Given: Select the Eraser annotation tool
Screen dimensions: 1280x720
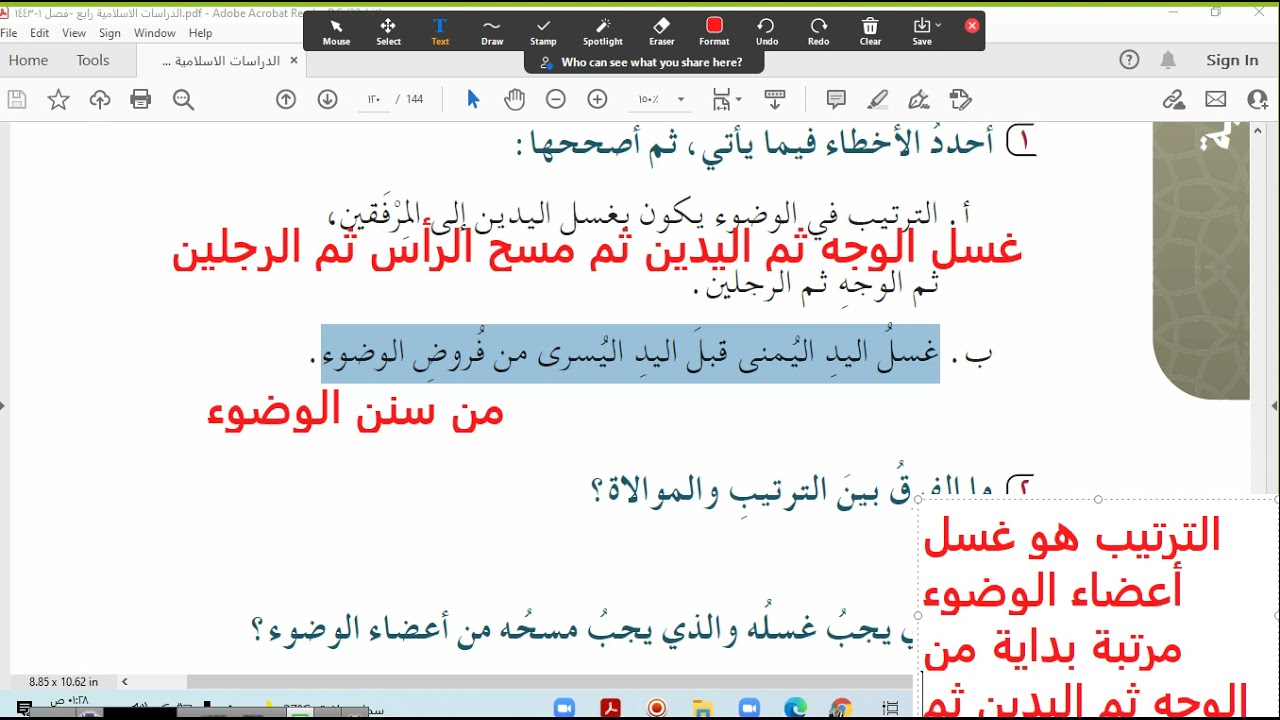Looking at the screenshot, I should 661,32.
